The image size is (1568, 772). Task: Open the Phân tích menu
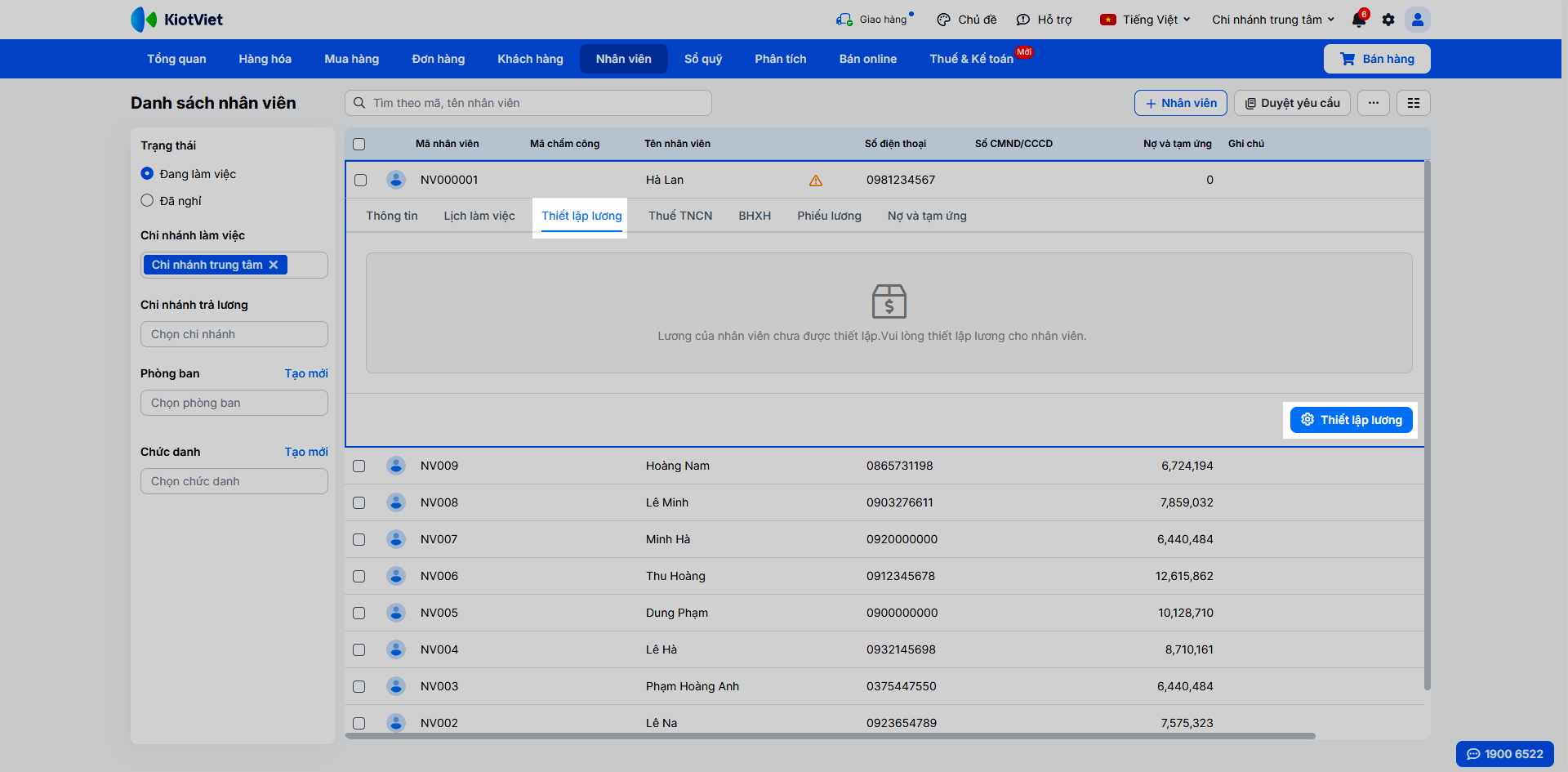(781, 59)
